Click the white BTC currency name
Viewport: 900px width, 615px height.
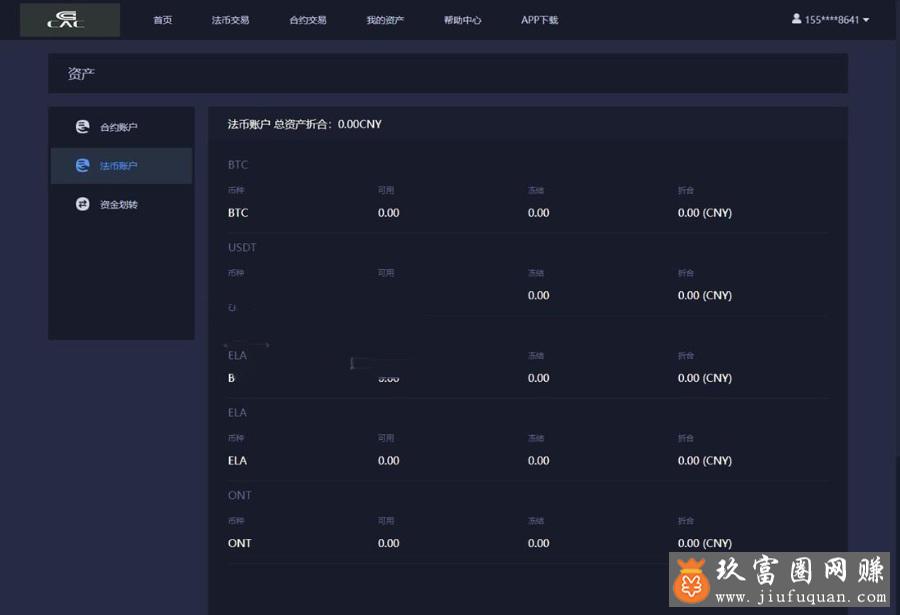point(238,213)
